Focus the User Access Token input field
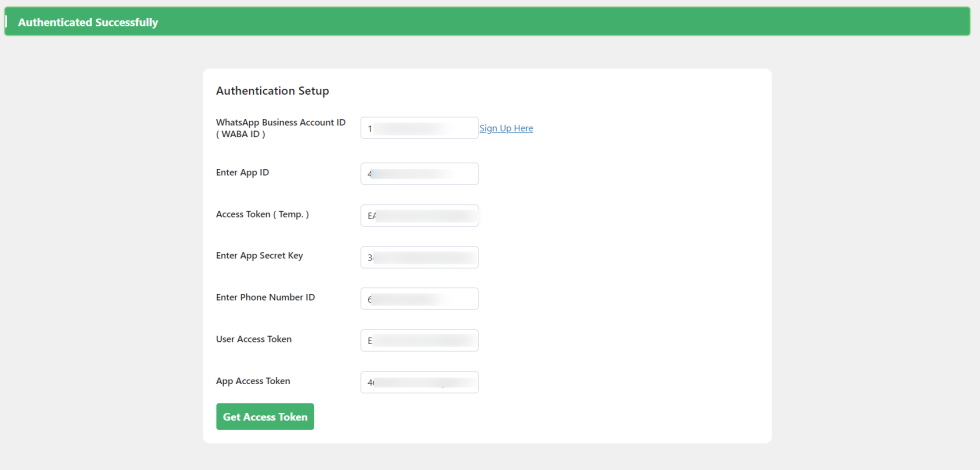This screenshot has width=980, height=470. click(x=419, y=341)
